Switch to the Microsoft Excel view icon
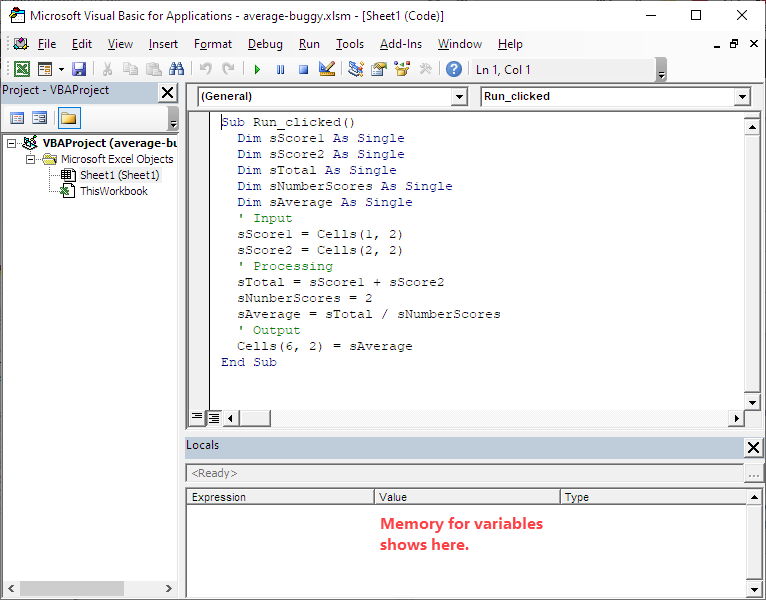The height and width of the screenshot is (600, 766). [x=21, y=69]
